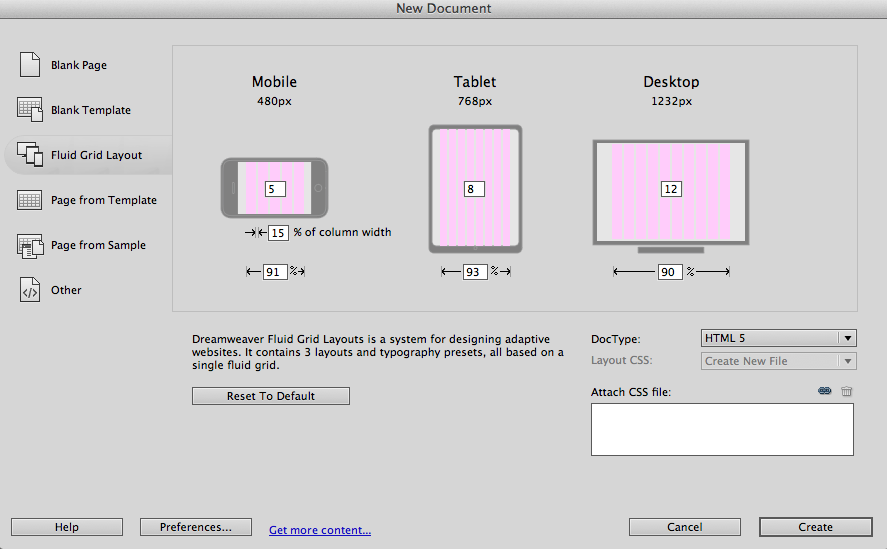This screenshot has height=549, width=887.
Task: Click the Attach CSS file list box
Action: click(x=722, y=430)
